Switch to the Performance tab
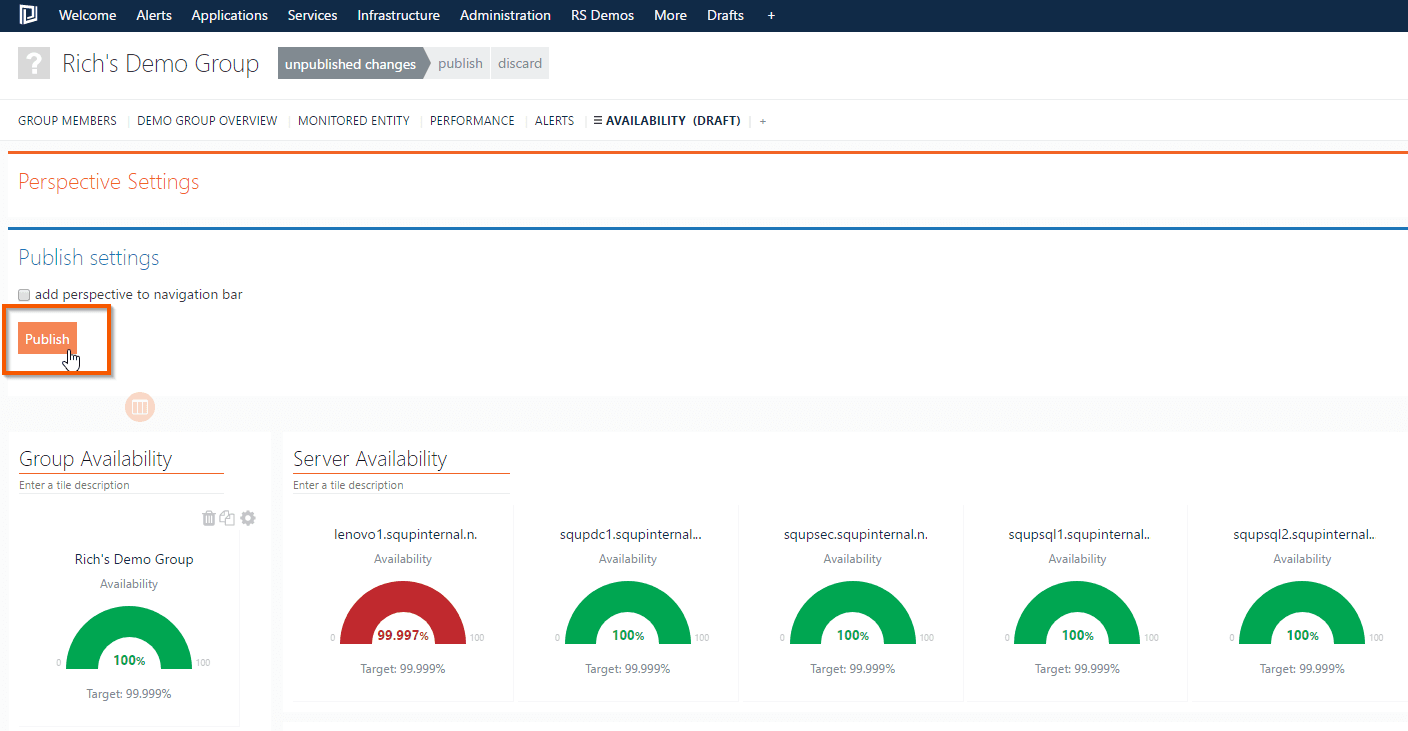The image size is (1408, 731). (472, 121)
